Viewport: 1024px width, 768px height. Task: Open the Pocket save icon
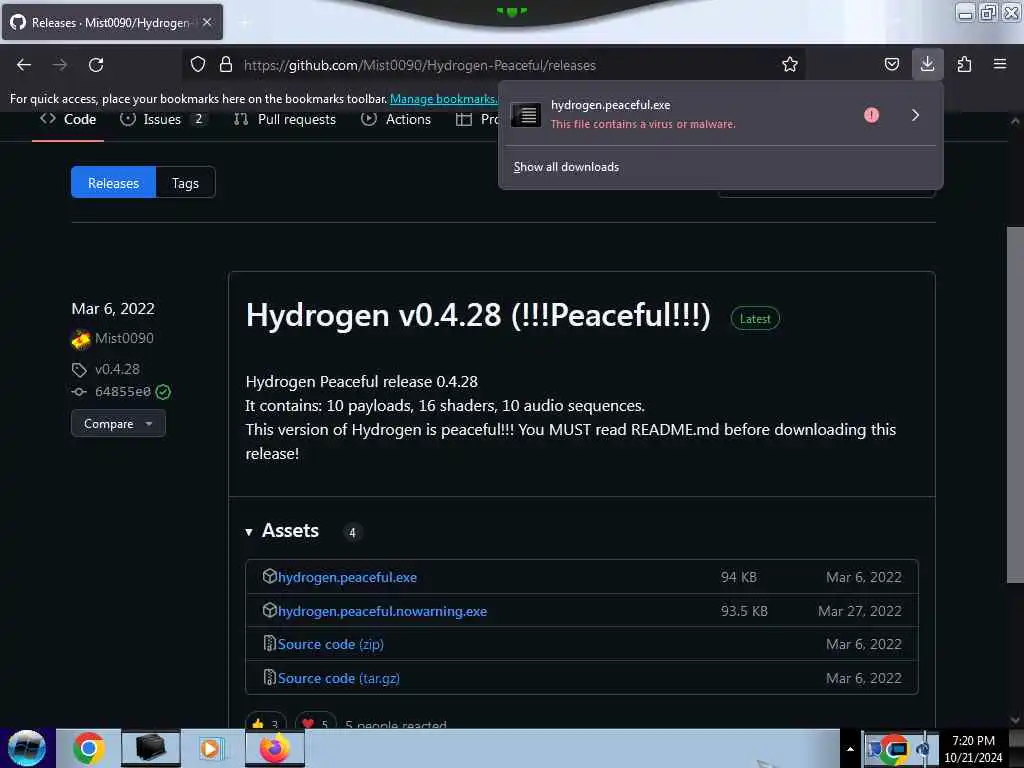click(x=891, y=64)
